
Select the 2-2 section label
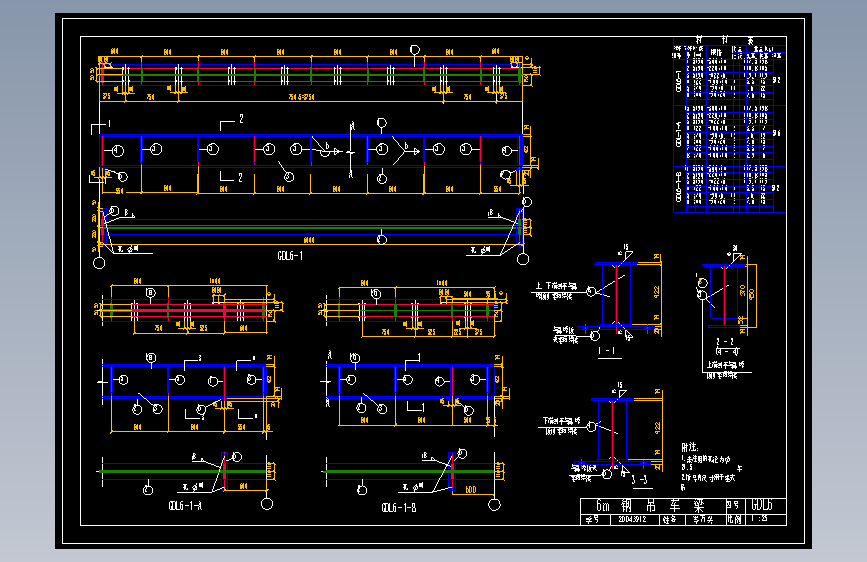click(x=725, y=342)
